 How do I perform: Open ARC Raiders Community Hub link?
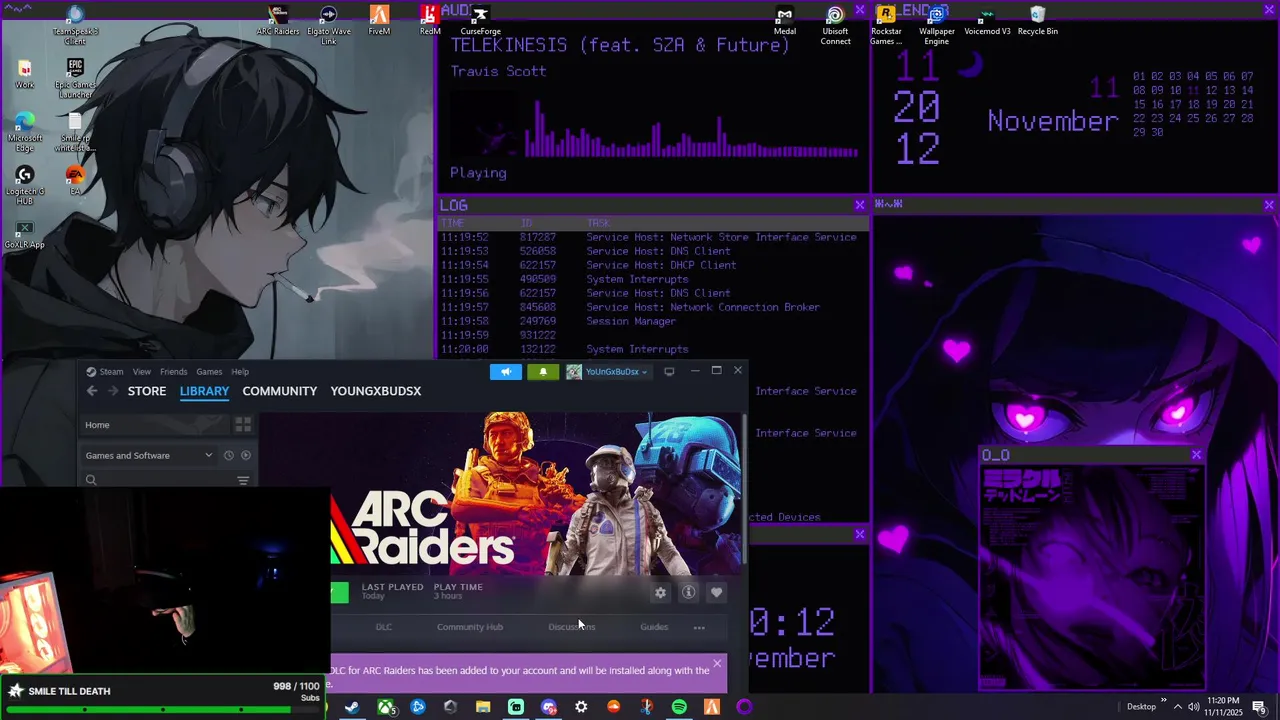click(x=470, y=627)
